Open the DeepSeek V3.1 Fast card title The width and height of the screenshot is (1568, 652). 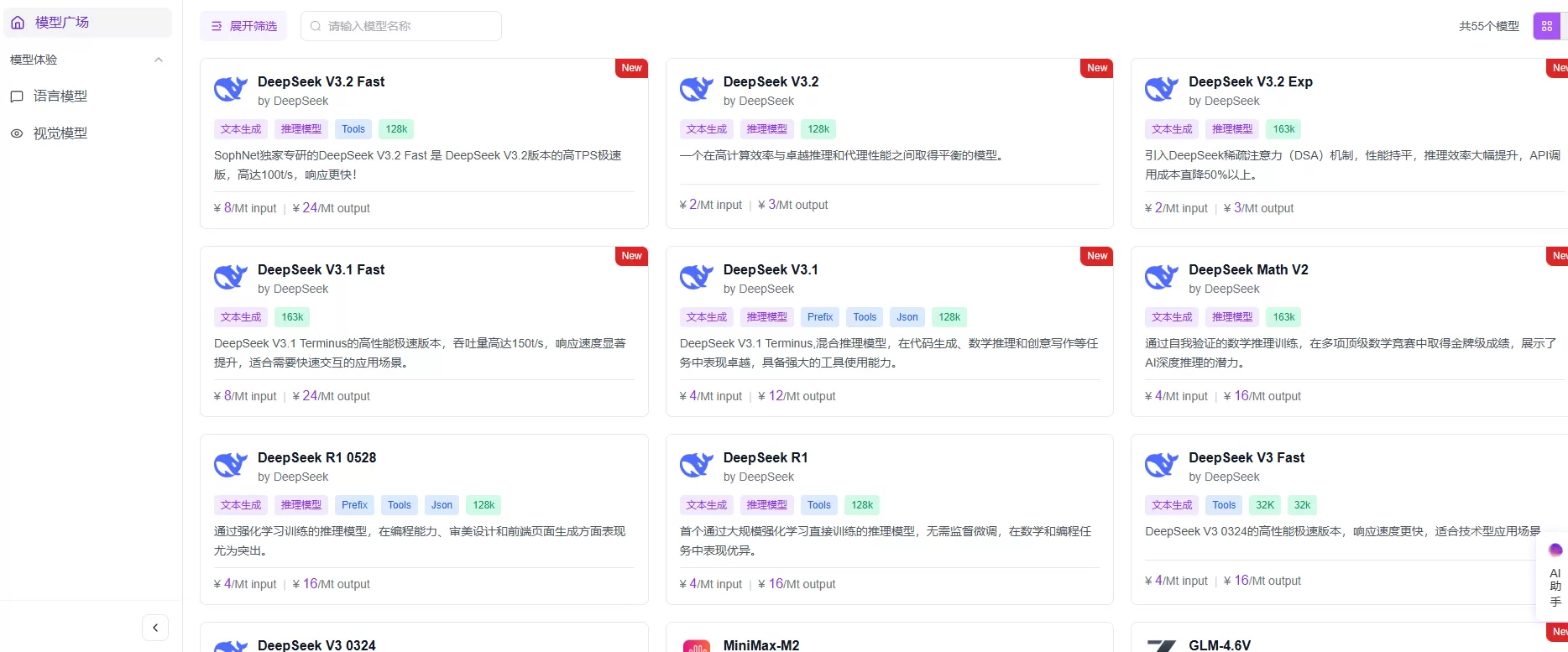pos(321,269)
